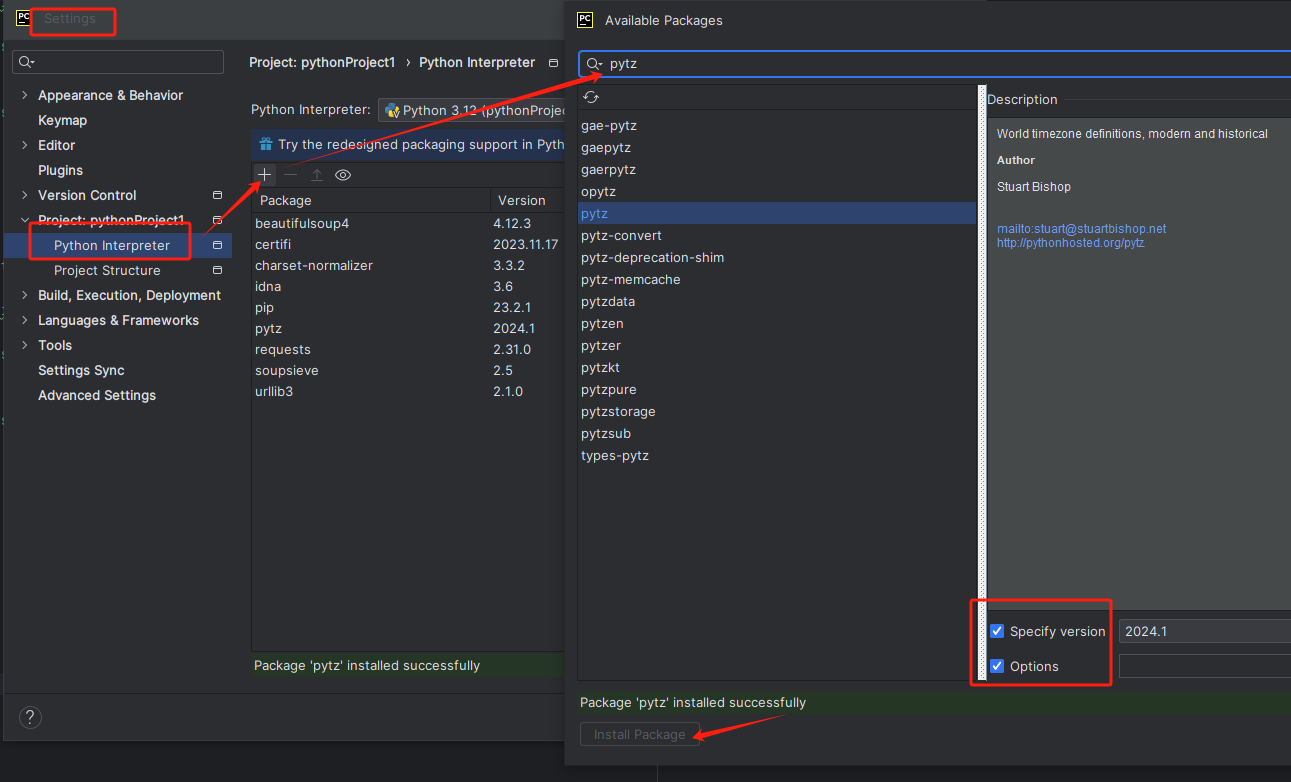Image resolution: width=1291 pixels, height=782 pixels.
Task: Select Keymap in the settings tree
Action: point(62,120)
